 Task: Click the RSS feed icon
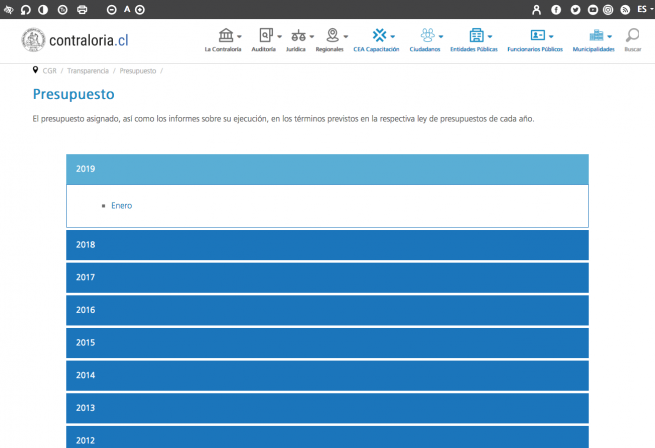(x=625, y=9)
